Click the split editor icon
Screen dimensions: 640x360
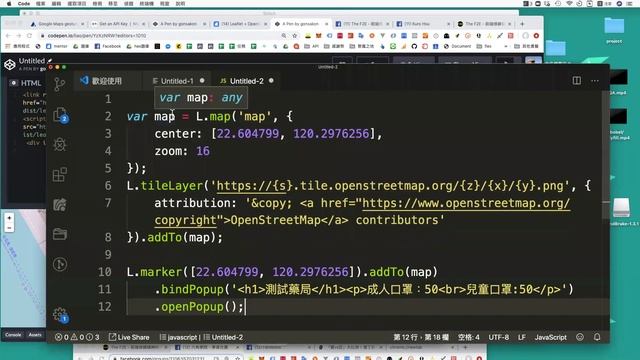point(576,80)
